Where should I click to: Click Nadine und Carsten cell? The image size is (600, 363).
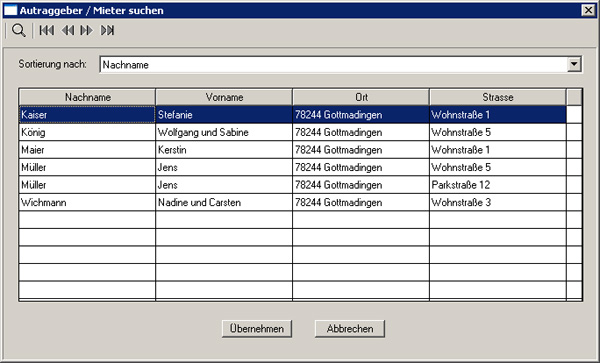point(224,202)
